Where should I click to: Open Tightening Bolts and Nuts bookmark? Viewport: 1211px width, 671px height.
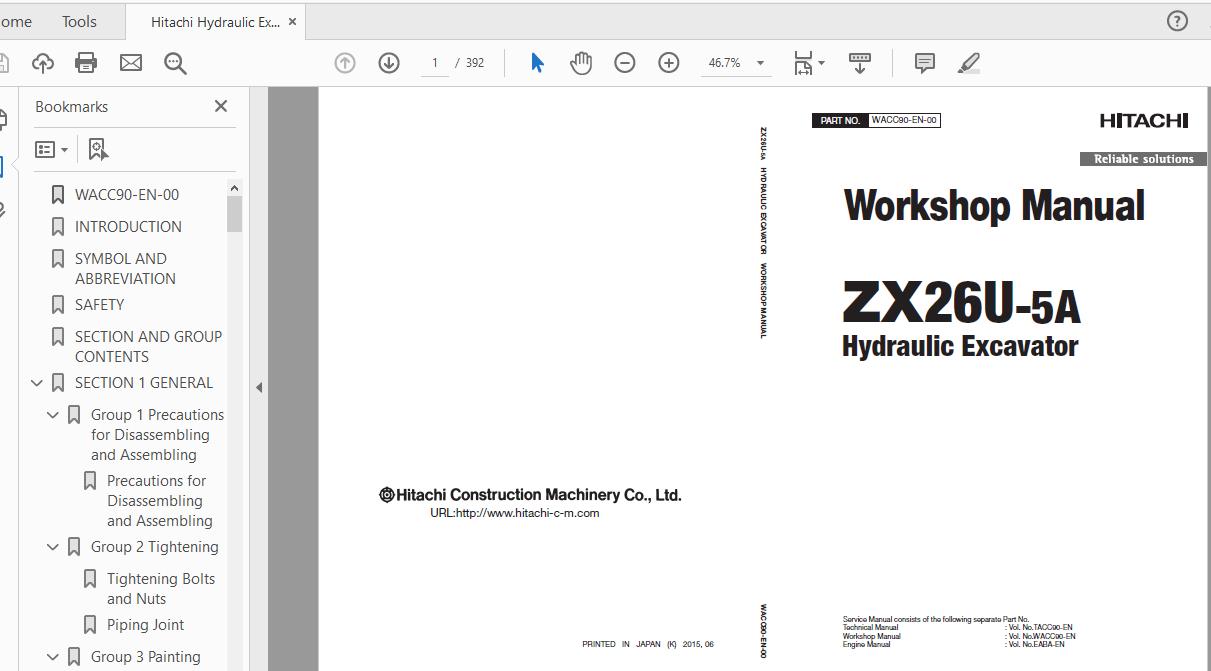click(x=161, y=588)
